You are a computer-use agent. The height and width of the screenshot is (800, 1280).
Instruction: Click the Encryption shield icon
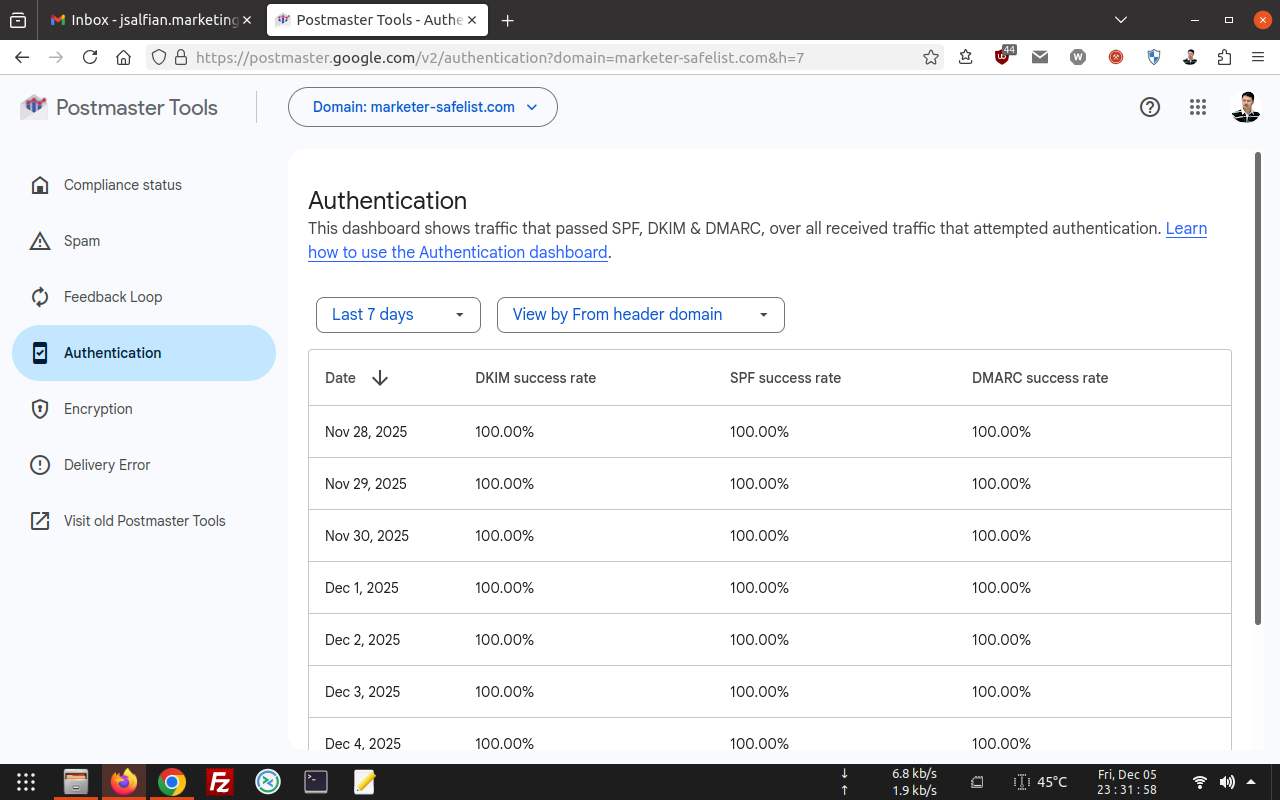(40, 409)
